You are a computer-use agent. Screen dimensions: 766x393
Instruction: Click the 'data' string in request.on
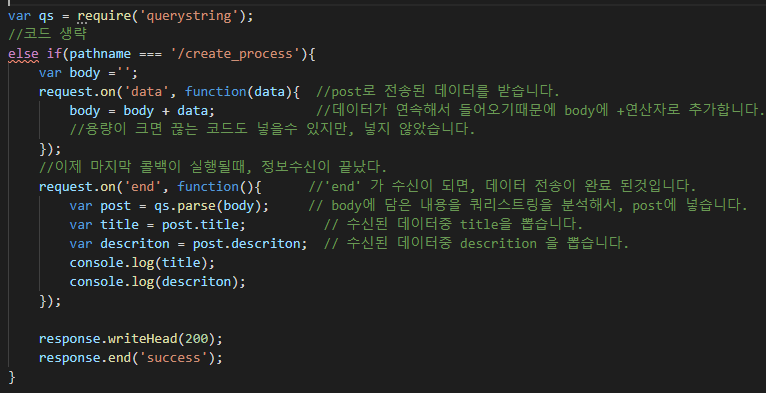coord(147,92)
